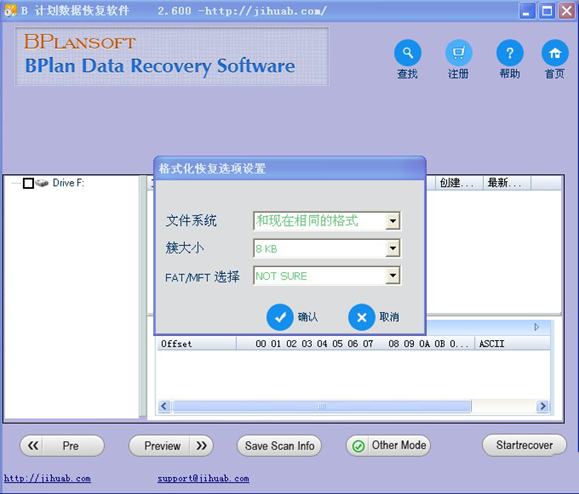The width and height of the screenshot is (579, 494).
Task: Click the Drive F: disk icon
Action: [42, 183]
